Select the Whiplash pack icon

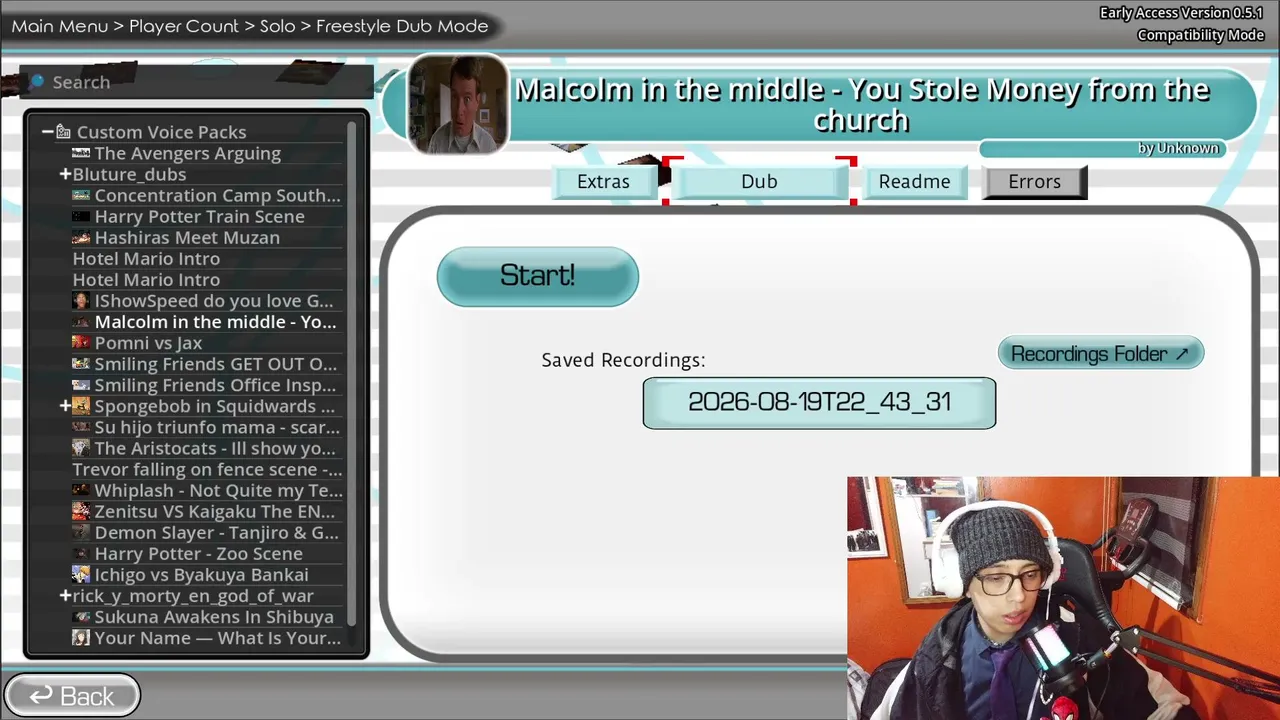(x=81, y=490)
